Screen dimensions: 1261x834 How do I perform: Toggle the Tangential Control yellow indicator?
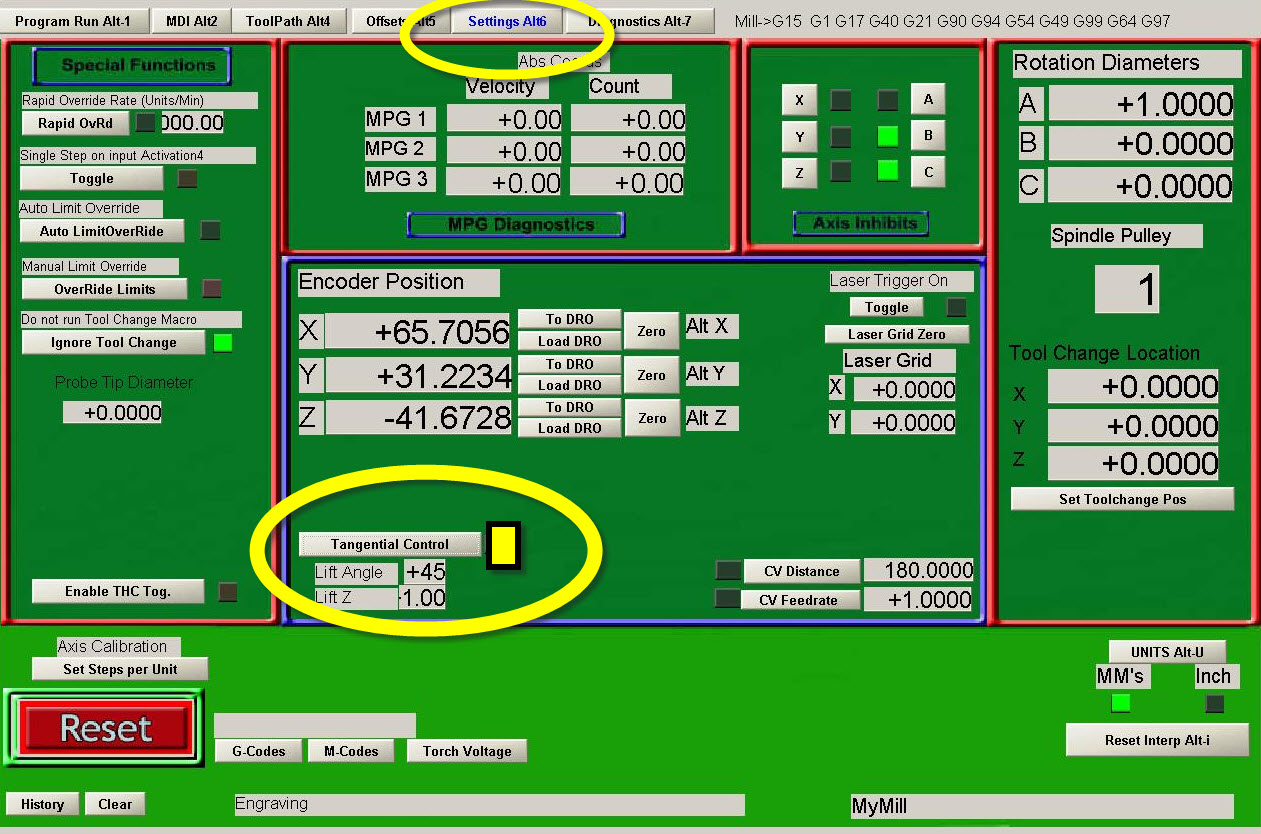[x=503, y=545]
